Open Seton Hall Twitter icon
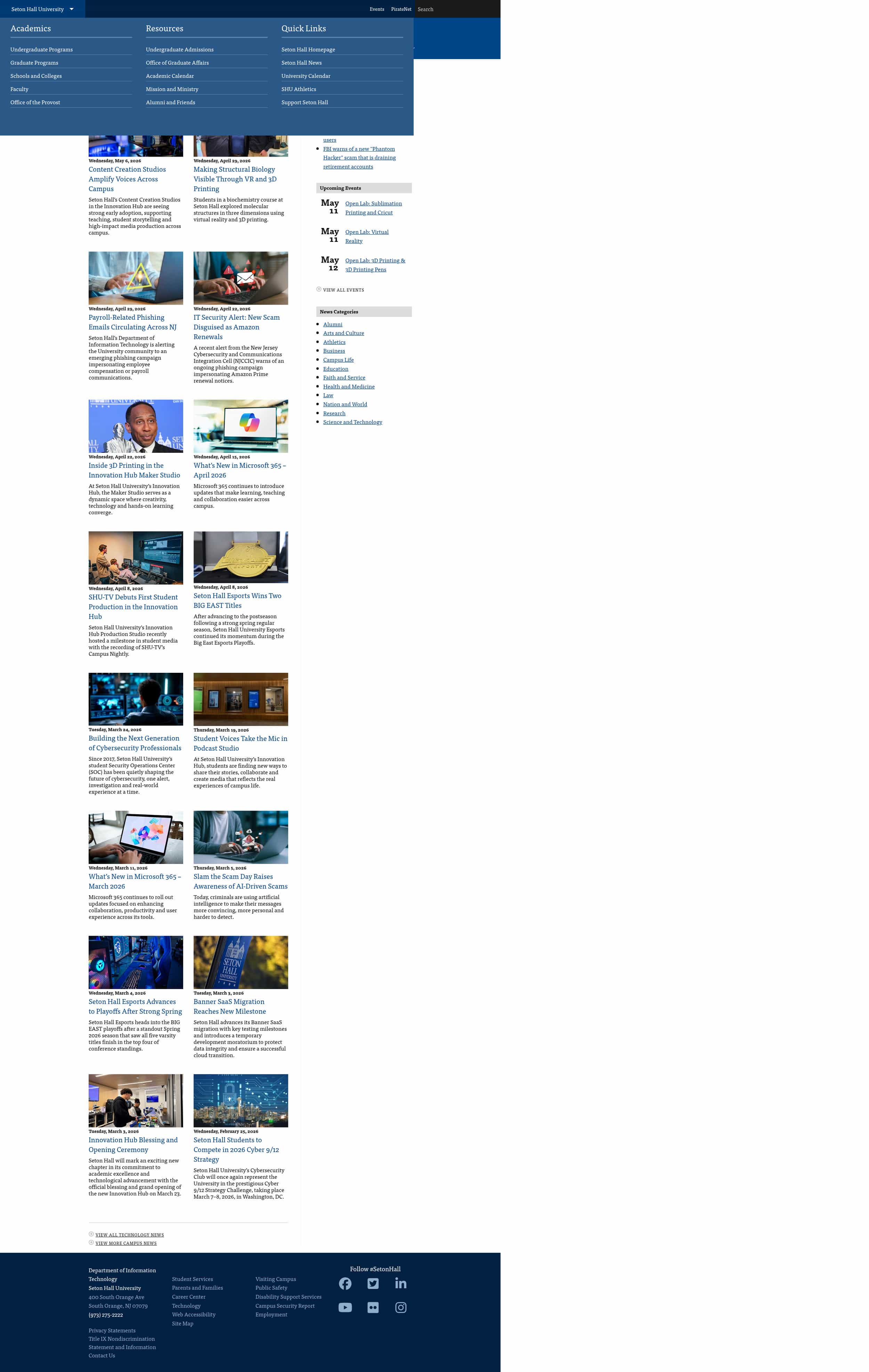 click(x=373, y=1283)
